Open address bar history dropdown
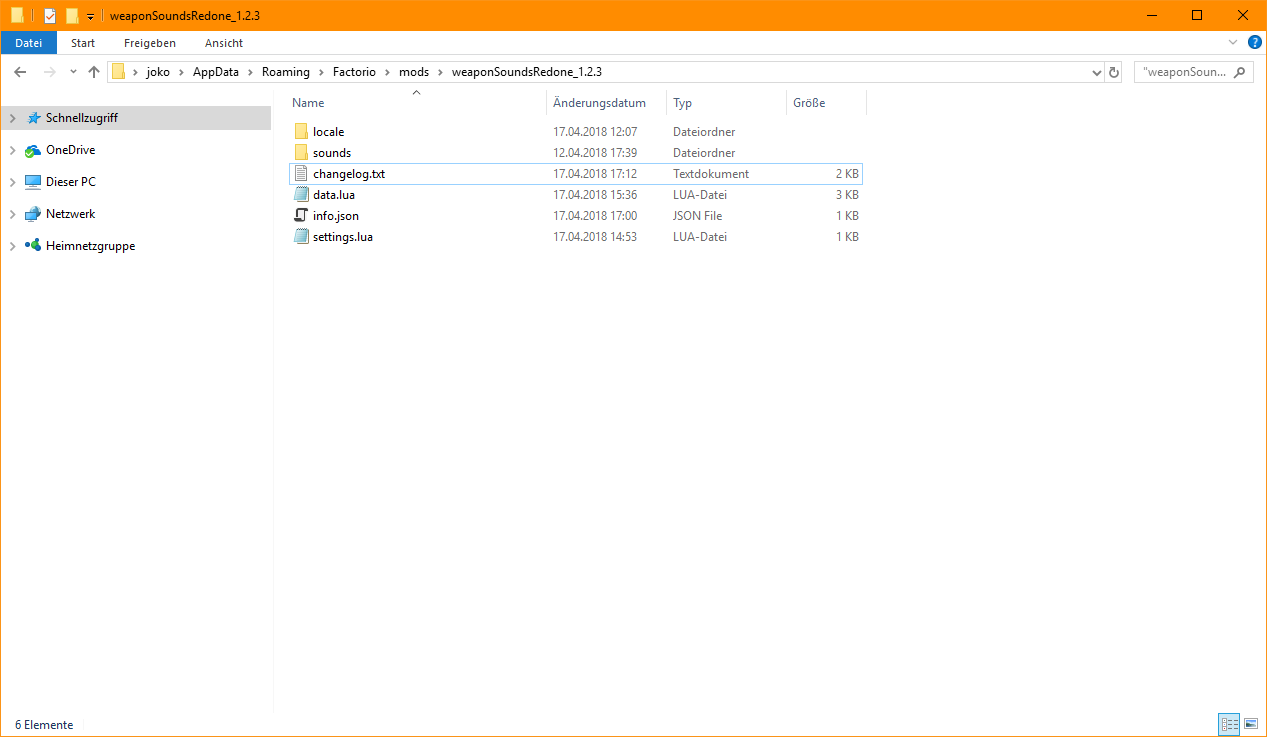Screen dimensions: 1267x737 coord(1096,72)
